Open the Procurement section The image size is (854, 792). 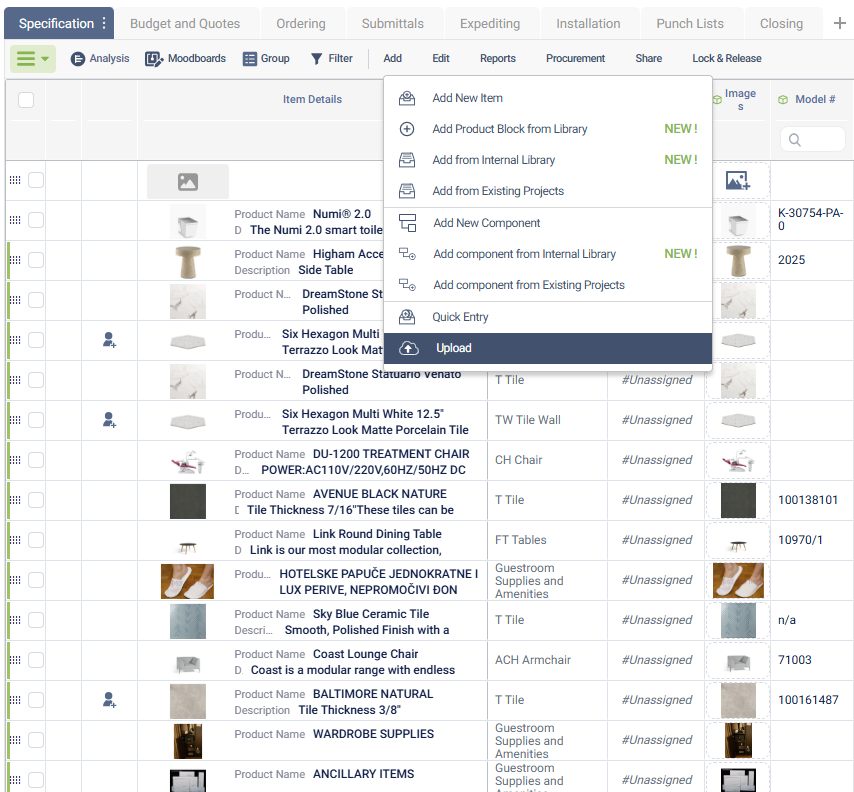point(575,59)
